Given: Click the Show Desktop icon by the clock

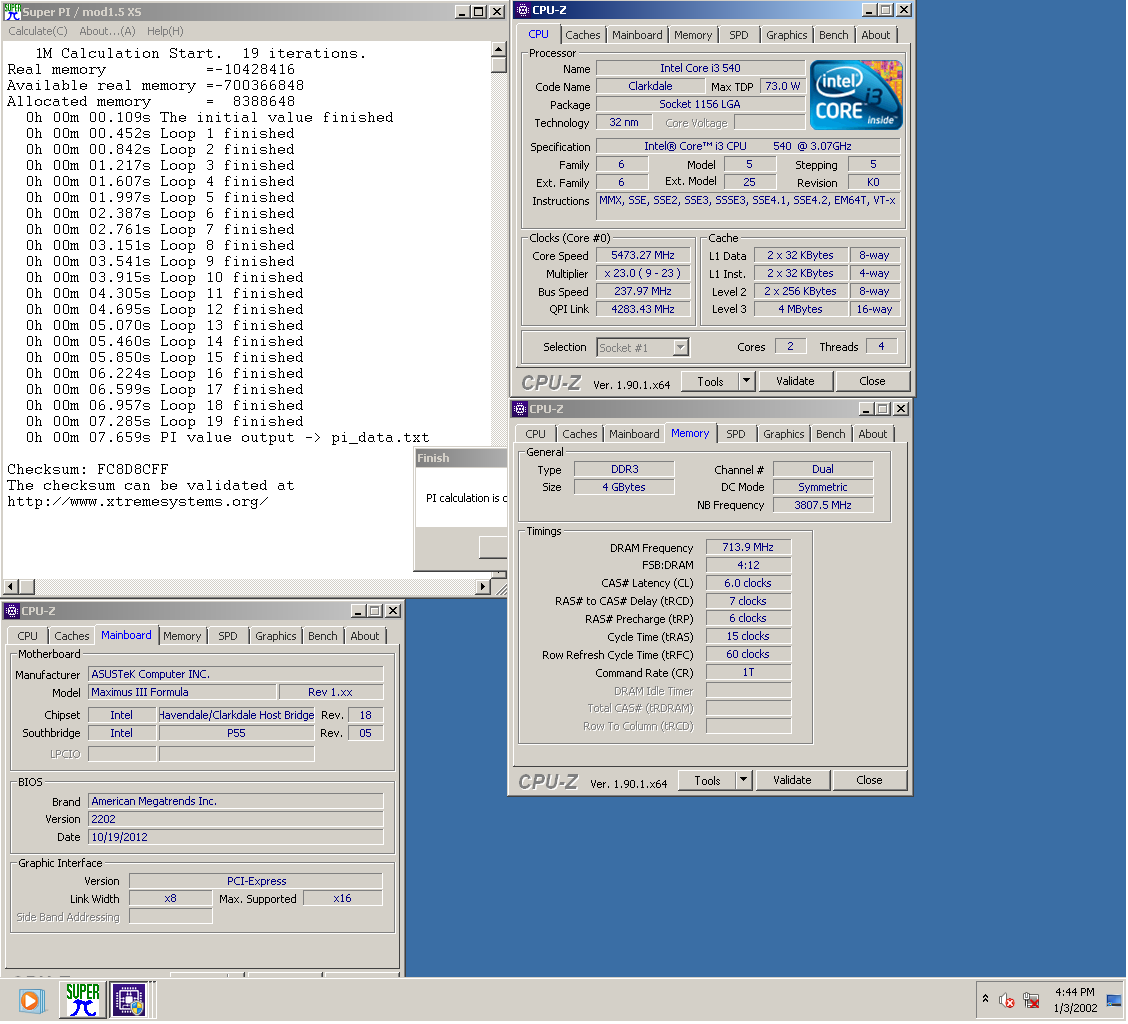Looking at the screenshot, I should (x=1114, y=1000).
